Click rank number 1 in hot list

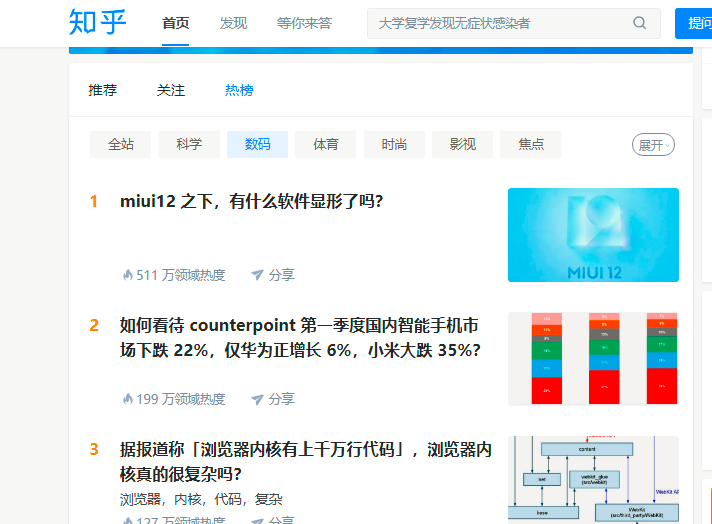pos(94,201)
